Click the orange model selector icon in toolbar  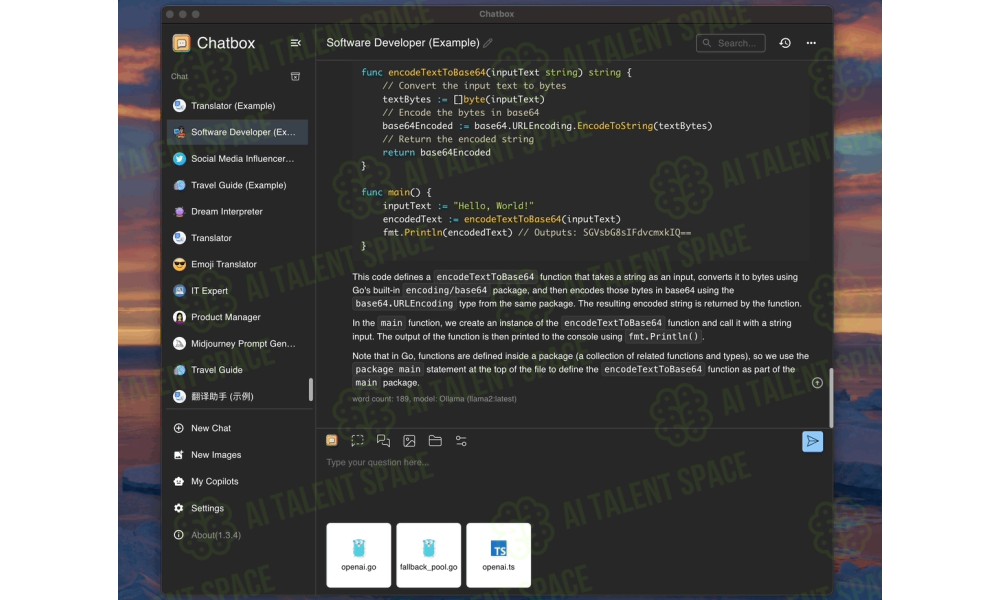[332, 441]
